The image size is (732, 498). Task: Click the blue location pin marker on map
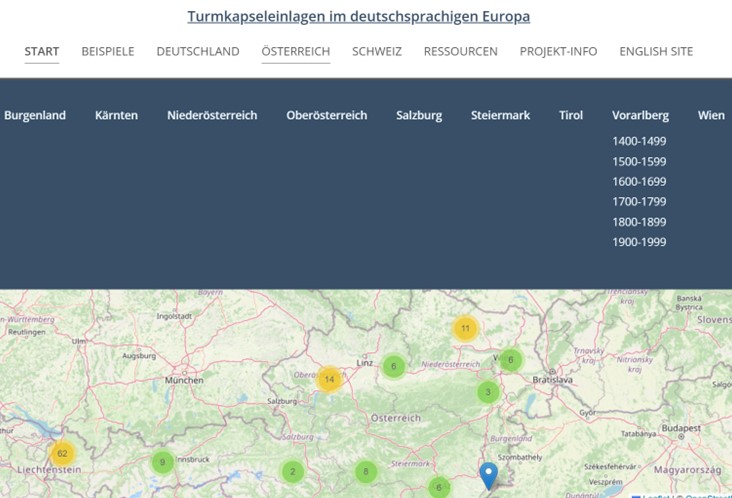pyautogui.click(x=488, y=475)
